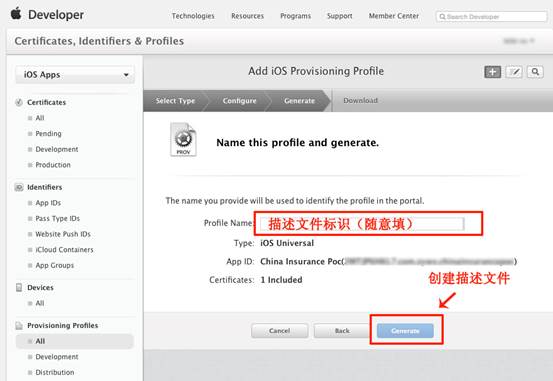Click the Cancel button

pos(279,331)
